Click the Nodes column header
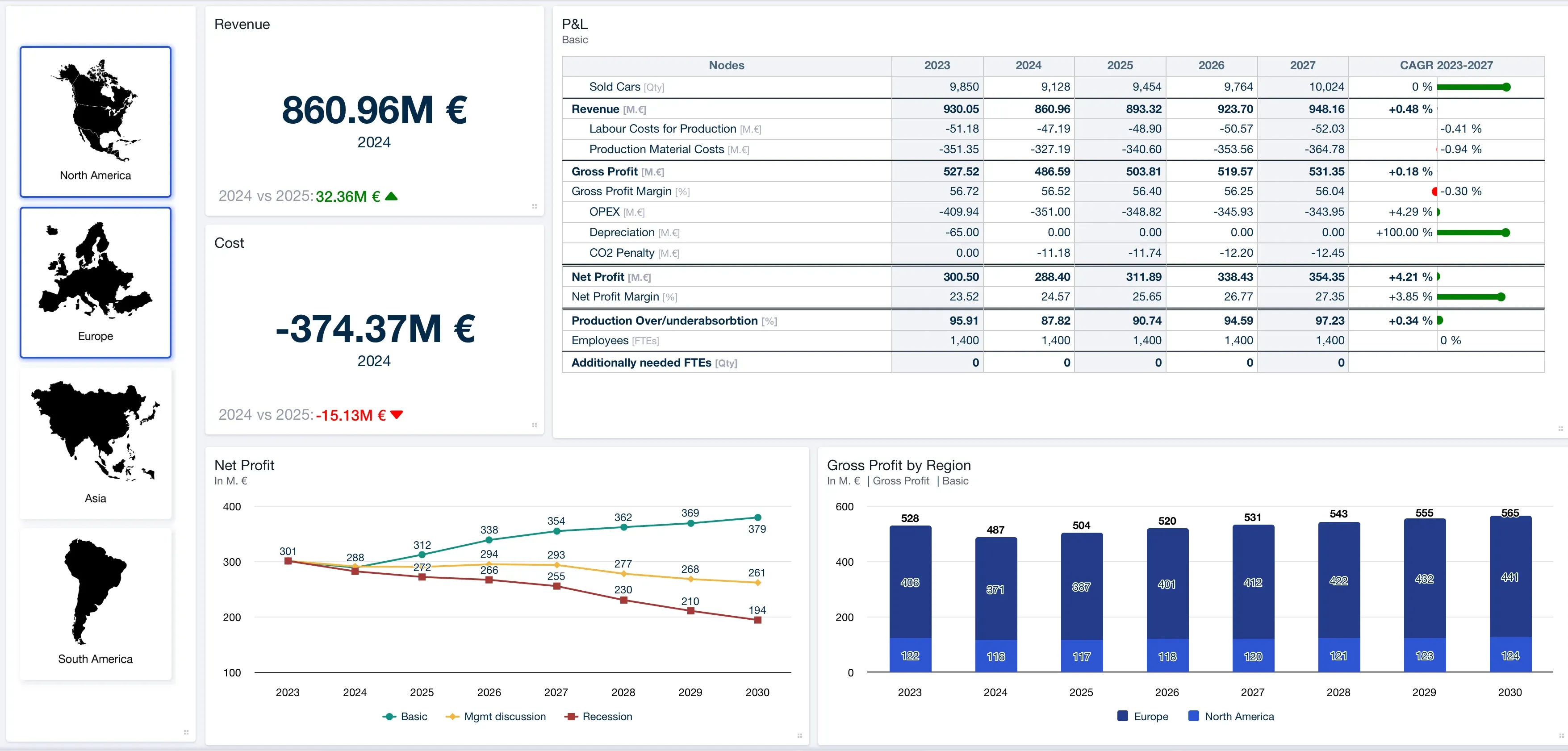Screen dimensions: 1568x751 tap(727, 65)
